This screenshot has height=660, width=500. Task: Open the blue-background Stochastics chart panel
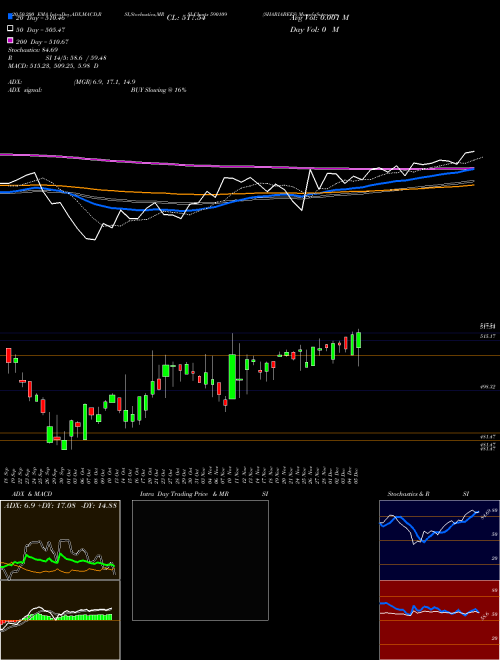coord(439,540)
